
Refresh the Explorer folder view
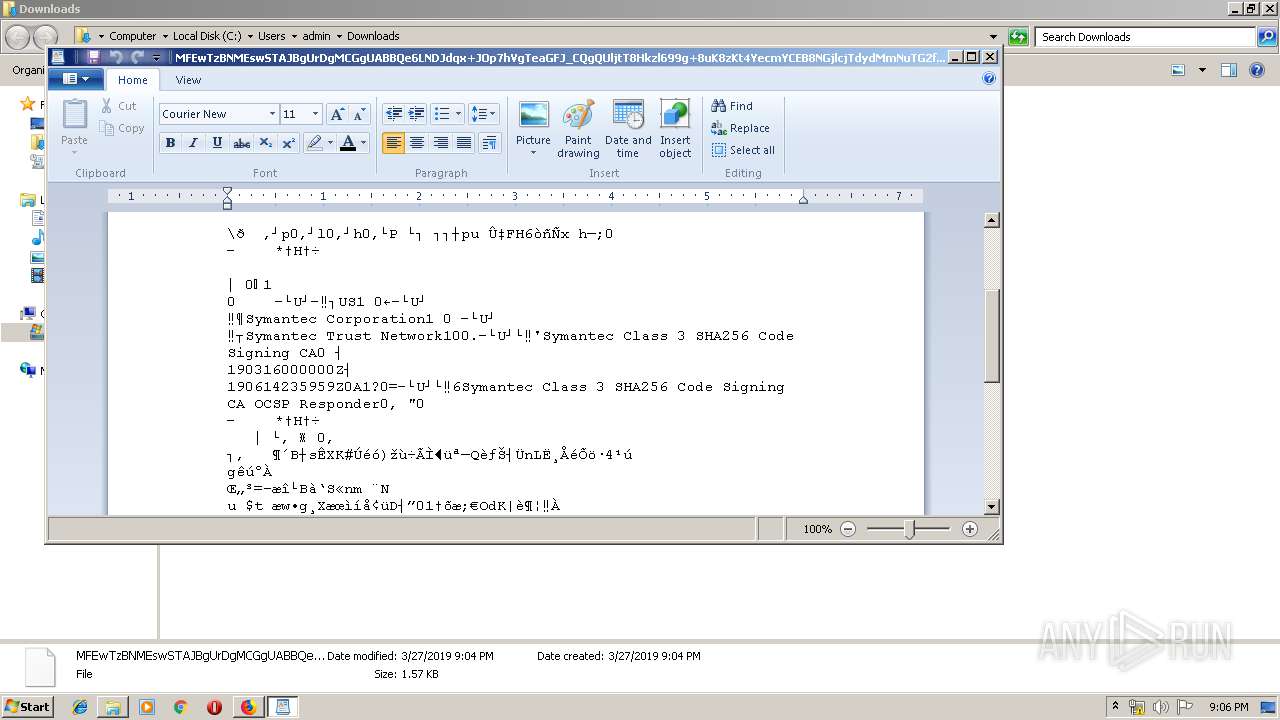1018,37
